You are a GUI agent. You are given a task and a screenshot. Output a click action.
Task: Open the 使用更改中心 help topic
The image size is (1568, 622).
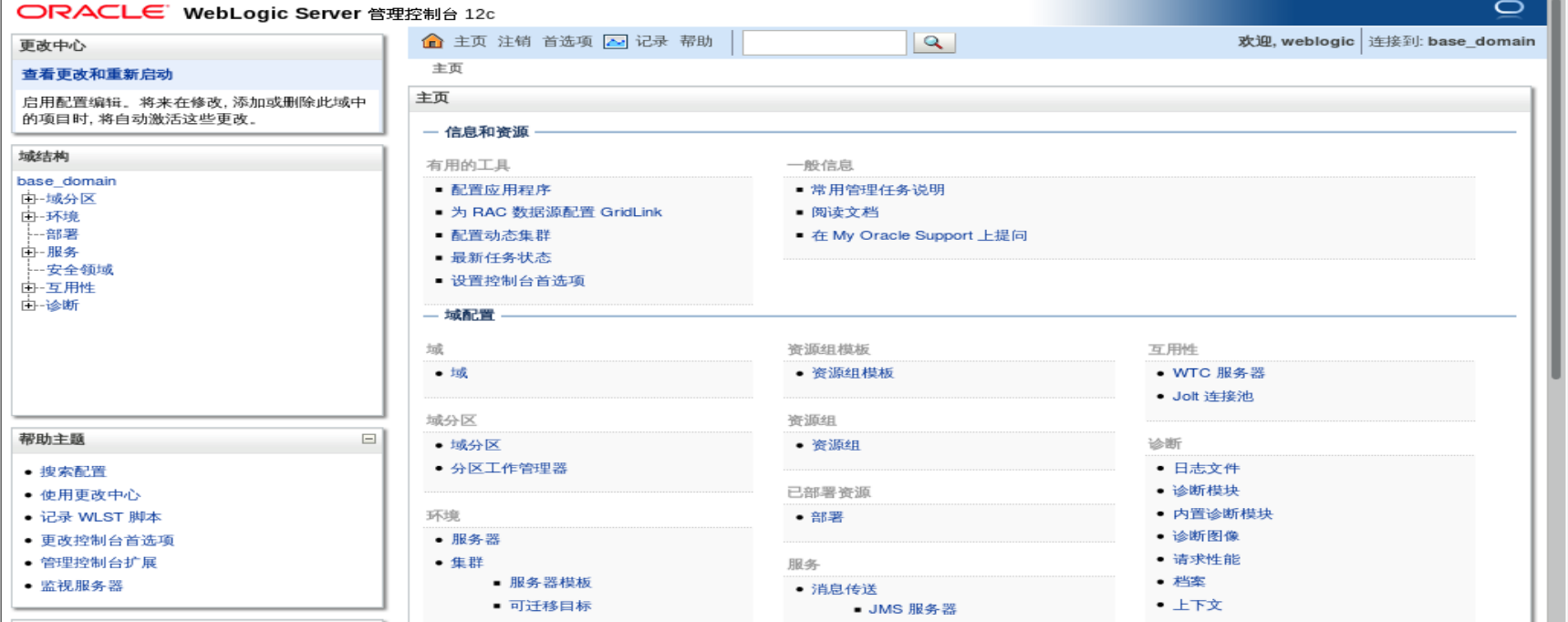tap(90, 494)
